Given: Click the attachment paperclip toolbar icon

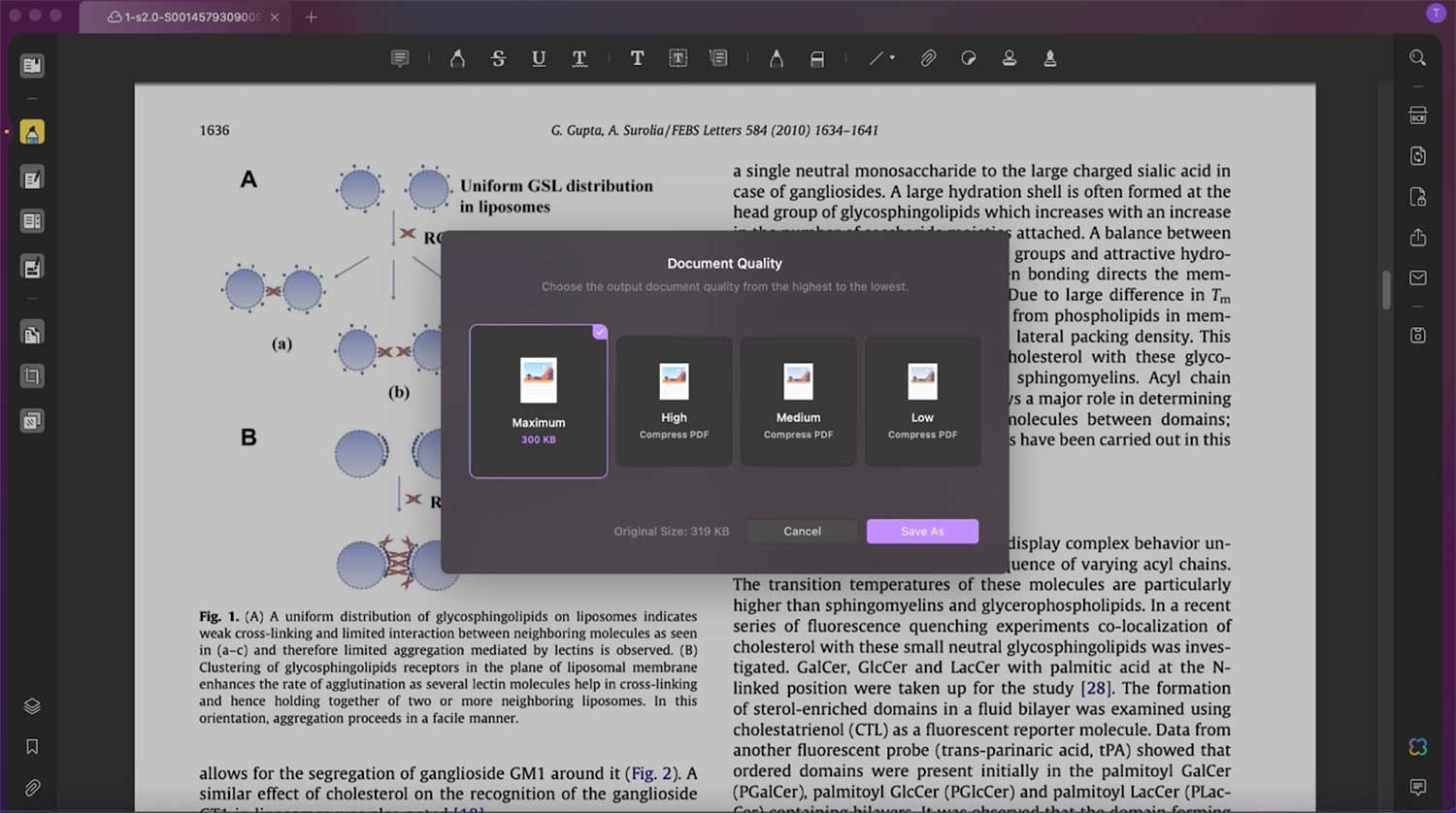Looking at the screenshot, I should pyautogui.click(x=928, y=58).
